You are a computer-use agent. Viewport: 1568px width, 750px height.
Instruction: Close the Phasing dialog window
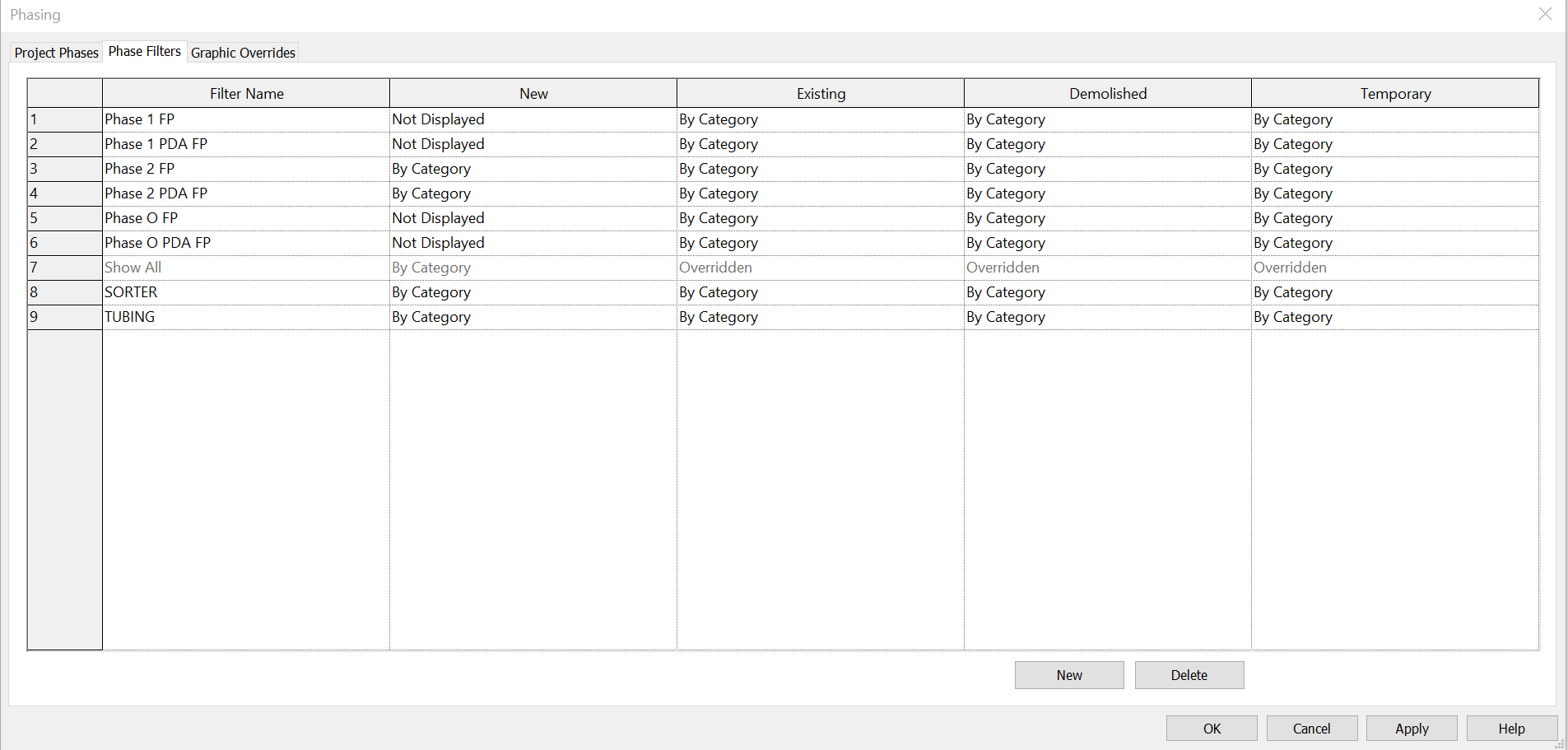(x=1545, y=14)
